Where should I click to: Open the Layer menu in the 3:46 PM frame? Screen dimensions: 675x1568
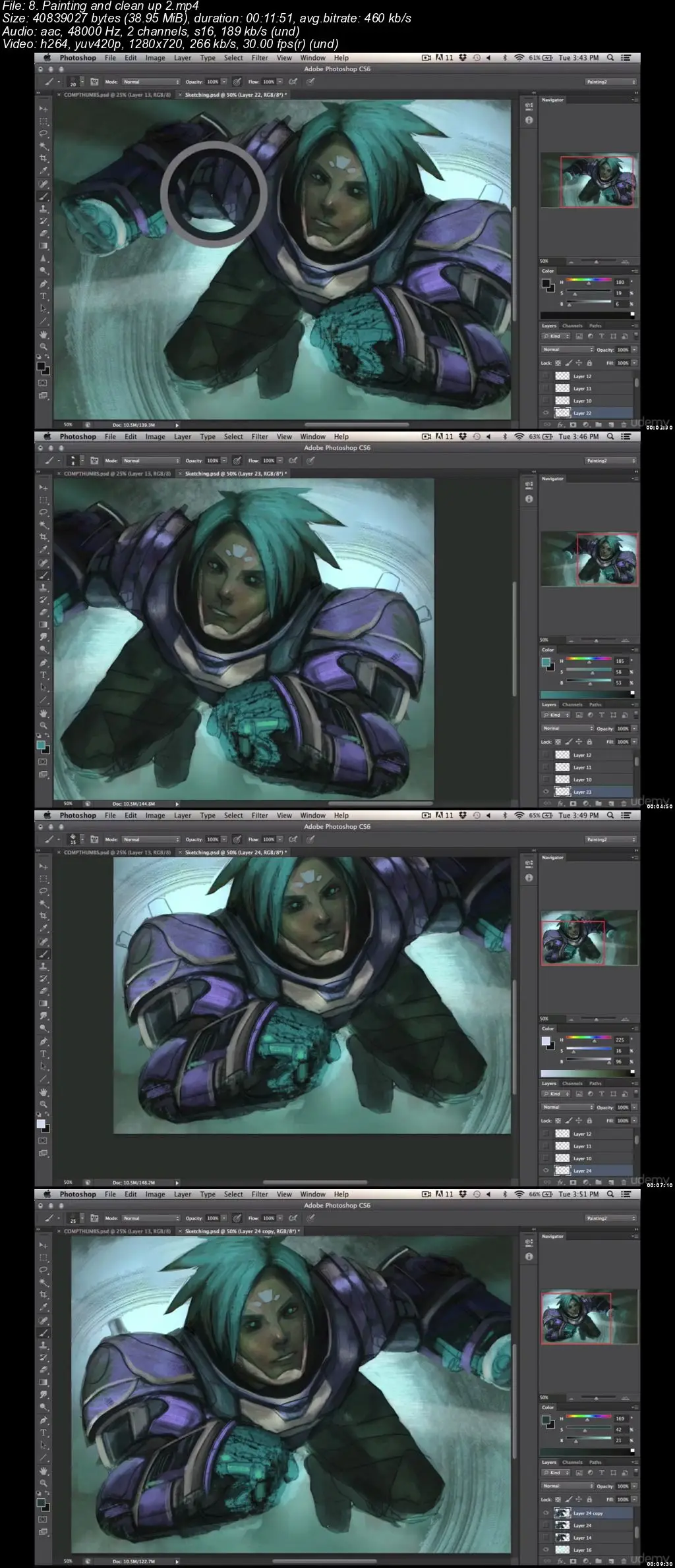[x=183, y=437]
